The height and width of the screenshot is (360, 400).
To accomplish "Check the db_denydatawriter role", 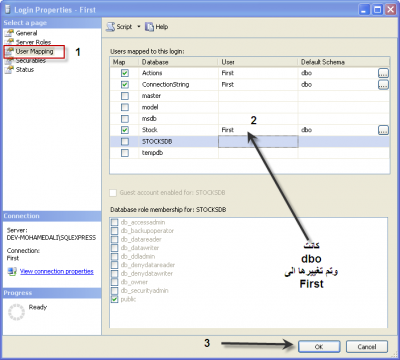I will click(x=114, y=273).
